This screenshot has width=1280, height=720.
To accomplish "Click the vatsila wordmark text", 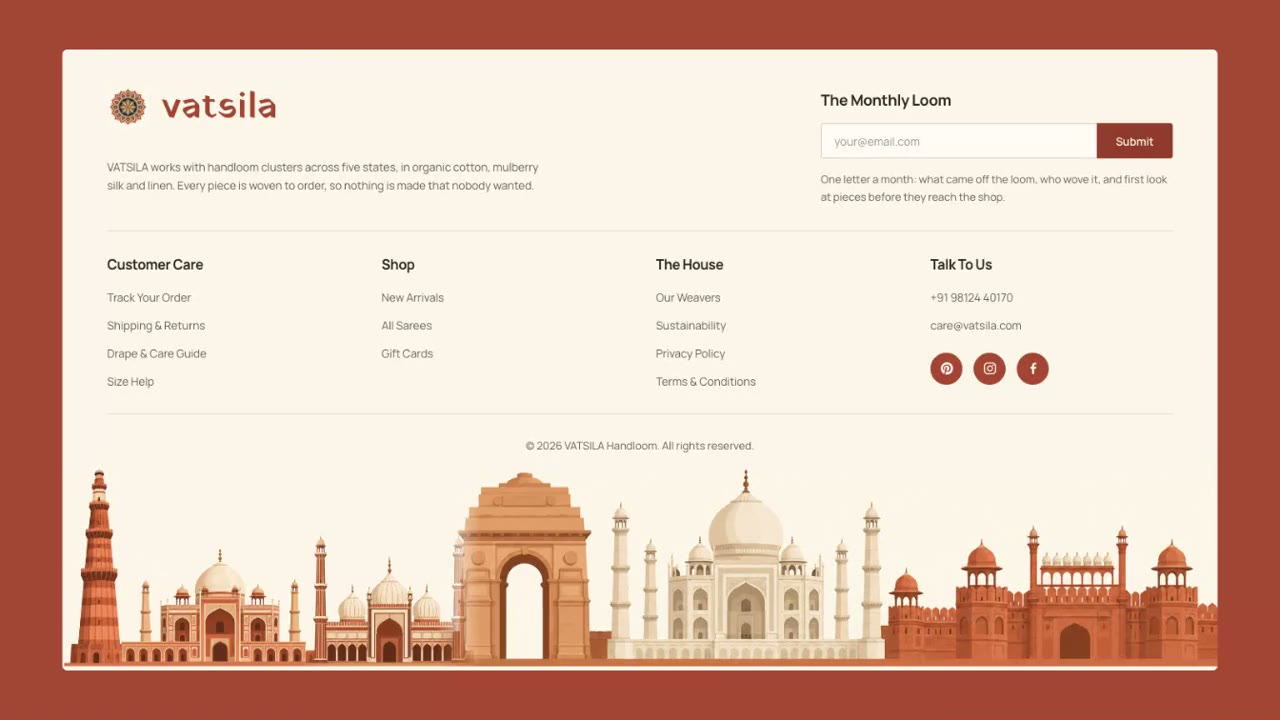I will [219, 106].
